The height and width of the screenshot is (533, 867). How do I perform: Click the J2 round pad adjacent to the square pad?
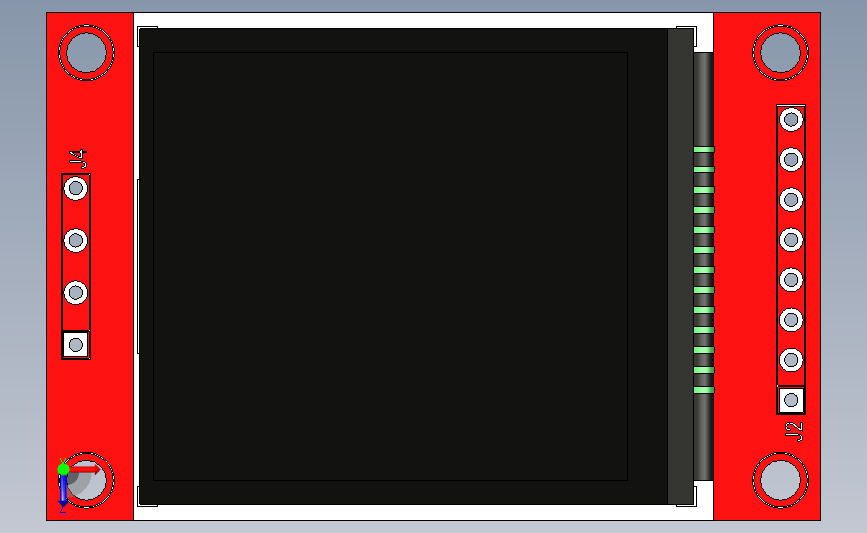point(791,360)
